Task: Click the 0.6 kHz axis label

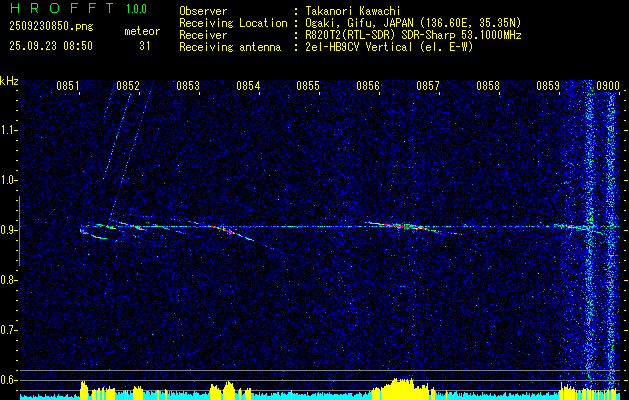Action: click(8, 380)
